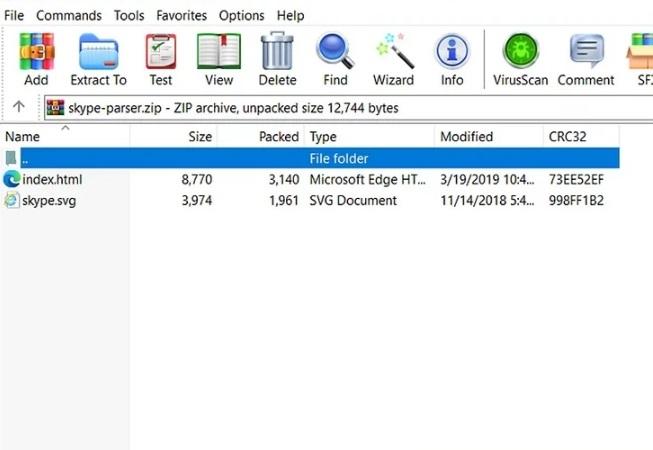The height and width of the screenshot is (450, 653).
Task: Sort by the CRC32 column header
Action: [x=581, y=136]
